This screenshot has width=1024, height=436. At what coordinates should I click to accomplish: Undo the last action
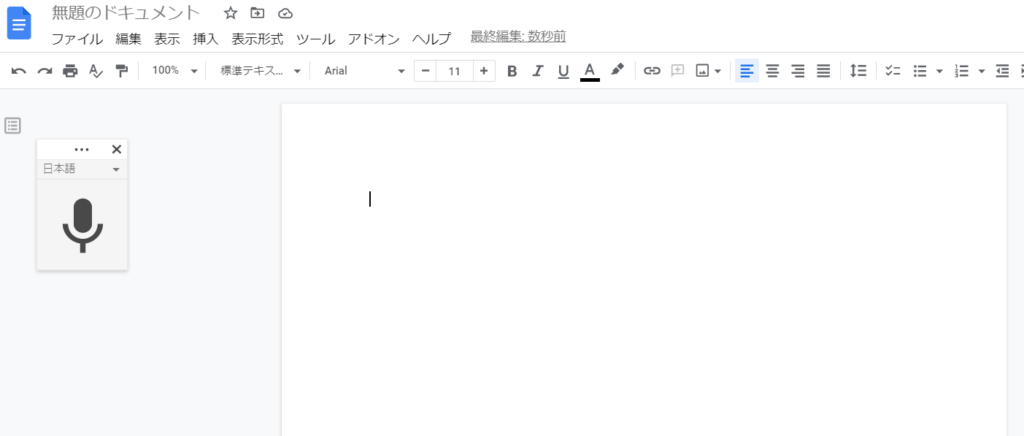click(19, 71)
